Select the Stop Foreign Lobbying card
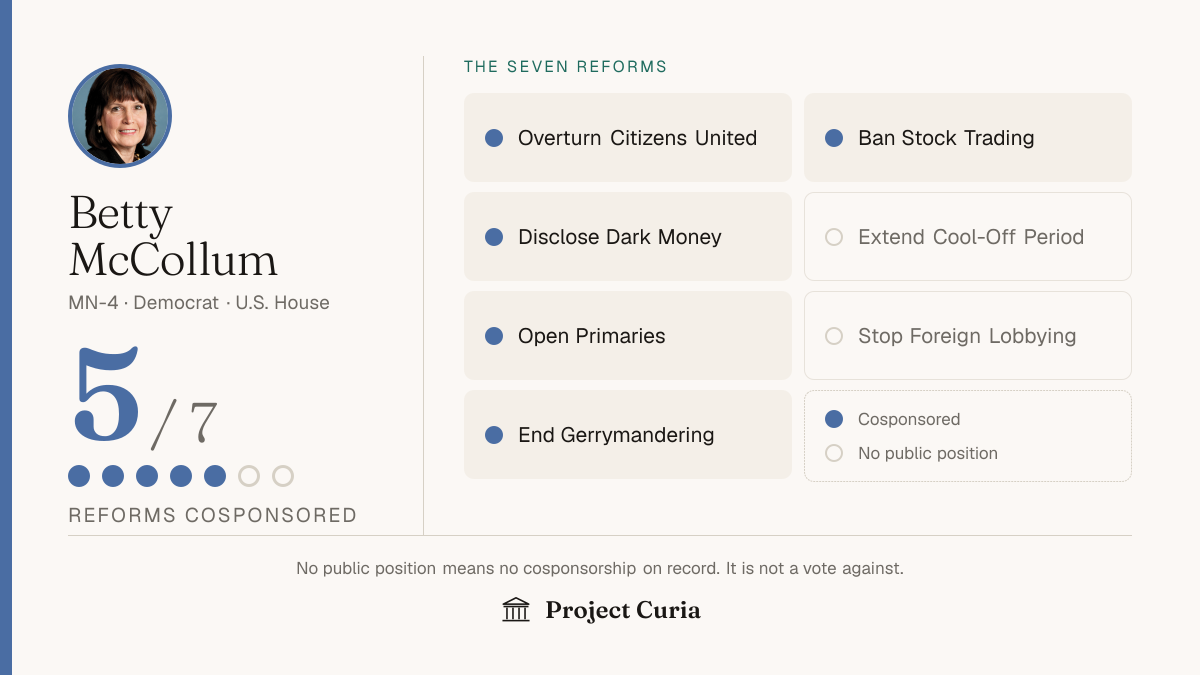Screen dimensions: 1200x675 (968, 336)
